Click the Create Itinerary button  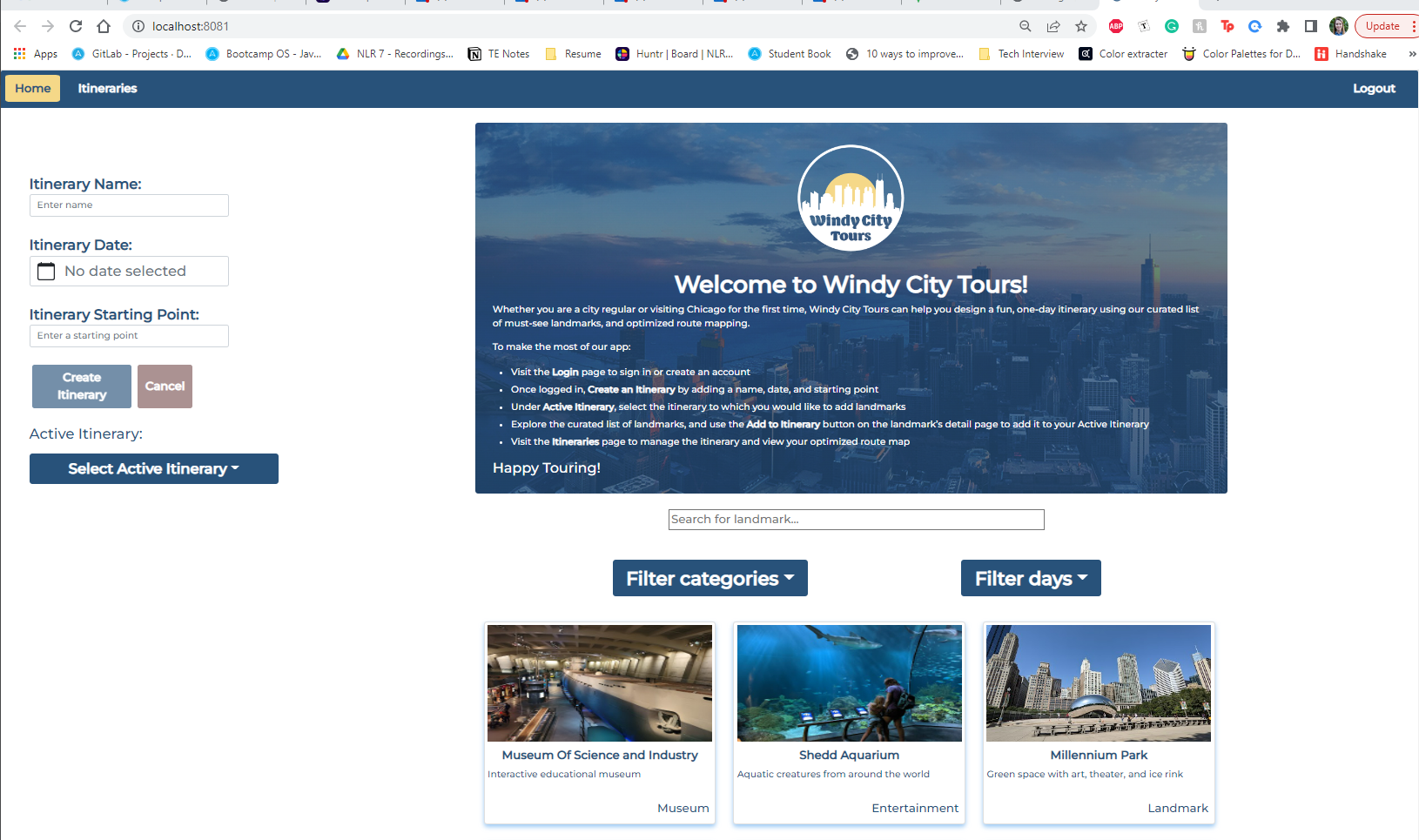[81, 386]
